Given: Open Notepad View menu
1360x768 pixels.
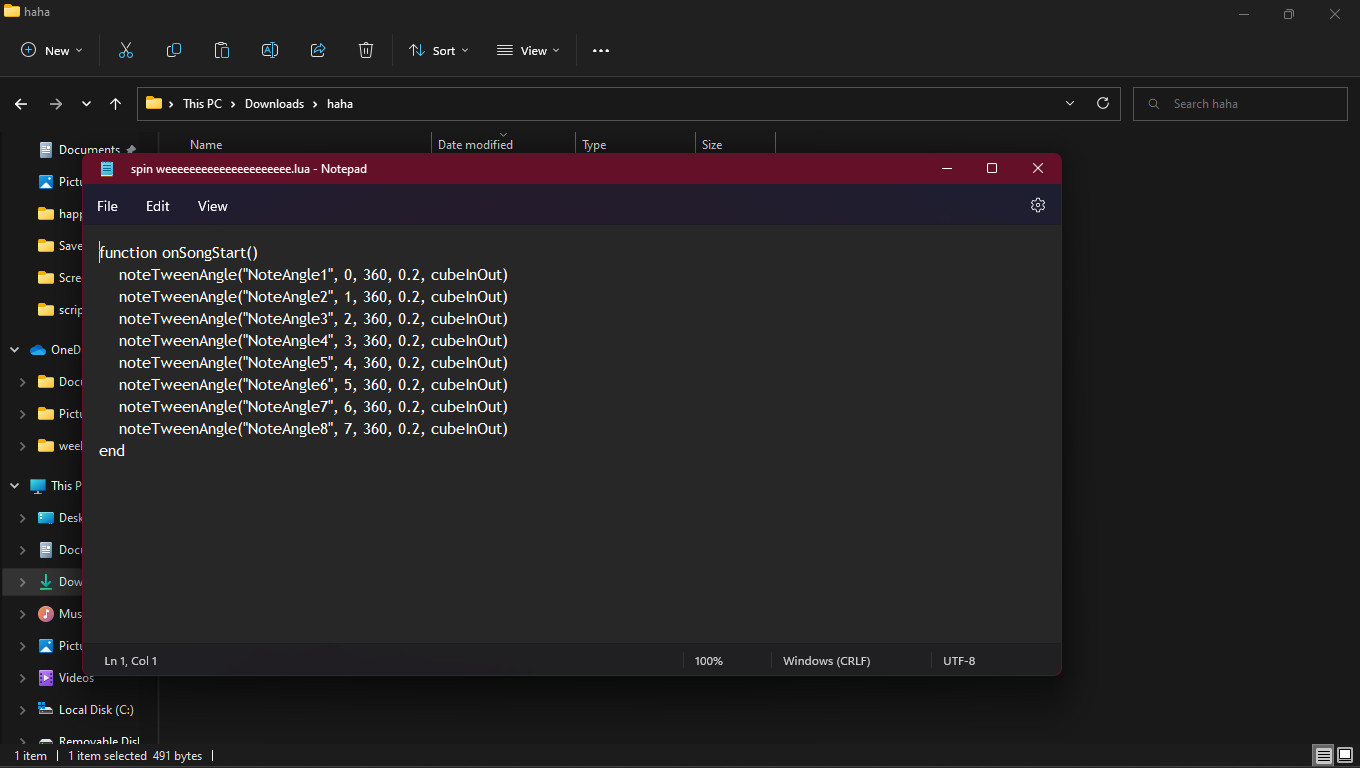Looking at the screenshot, I should [212, 206].
